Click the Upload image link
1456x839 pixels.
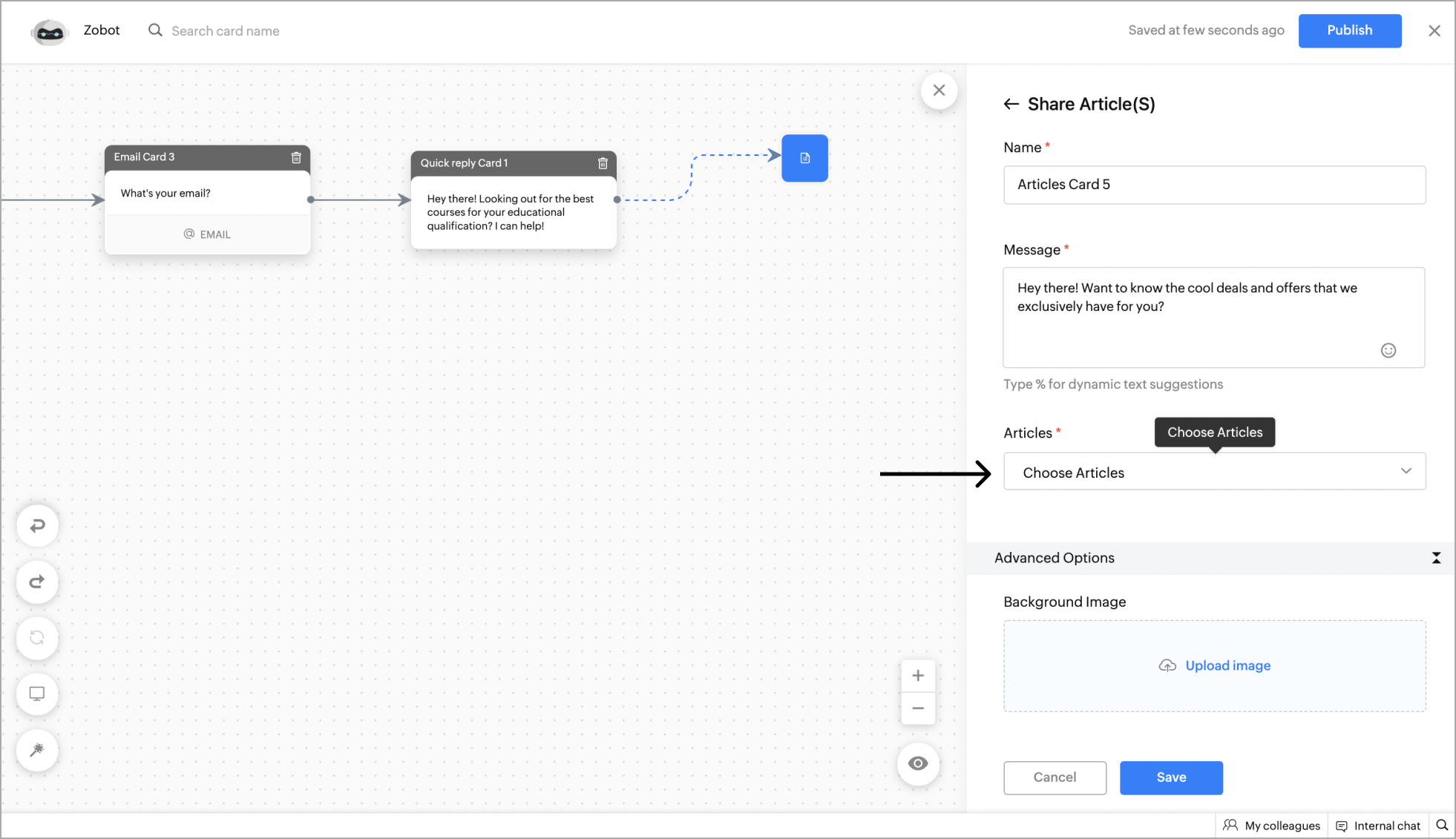click(1227, 665)
